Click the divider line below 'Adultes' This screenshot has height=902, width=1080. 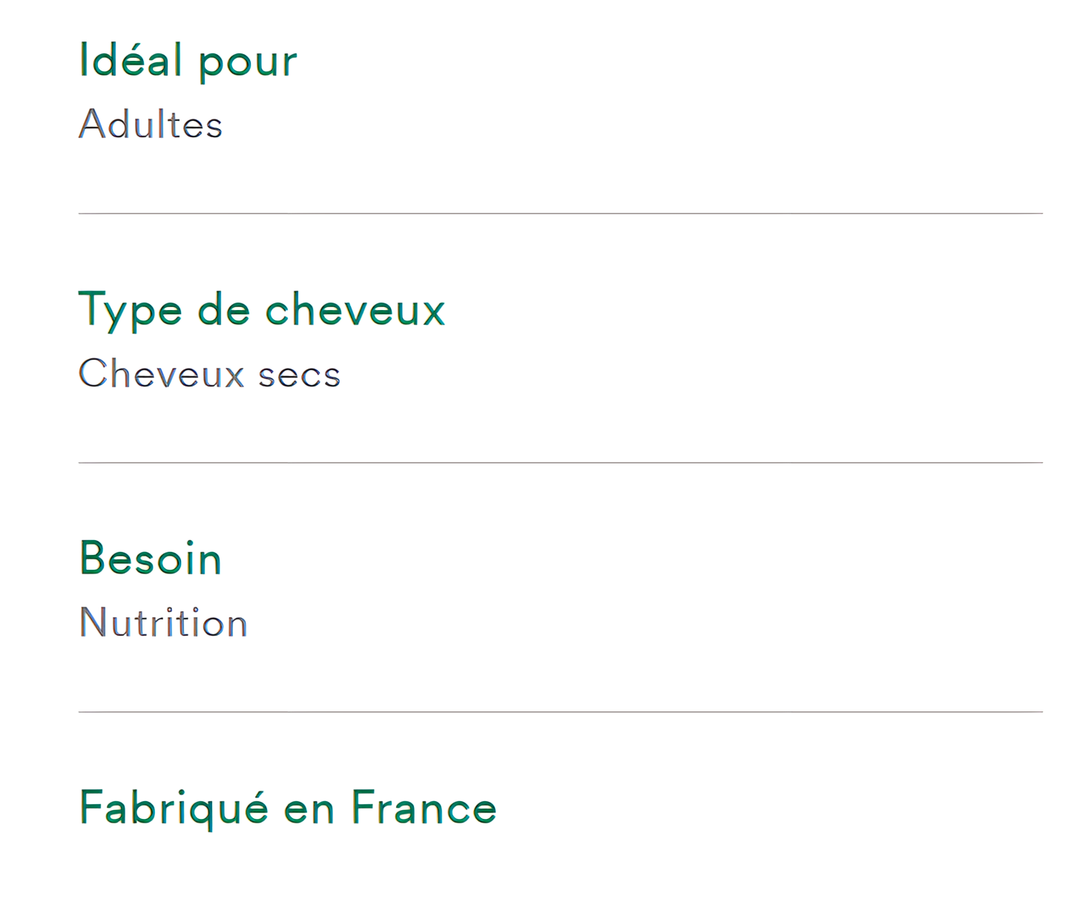tap(561, 213)
